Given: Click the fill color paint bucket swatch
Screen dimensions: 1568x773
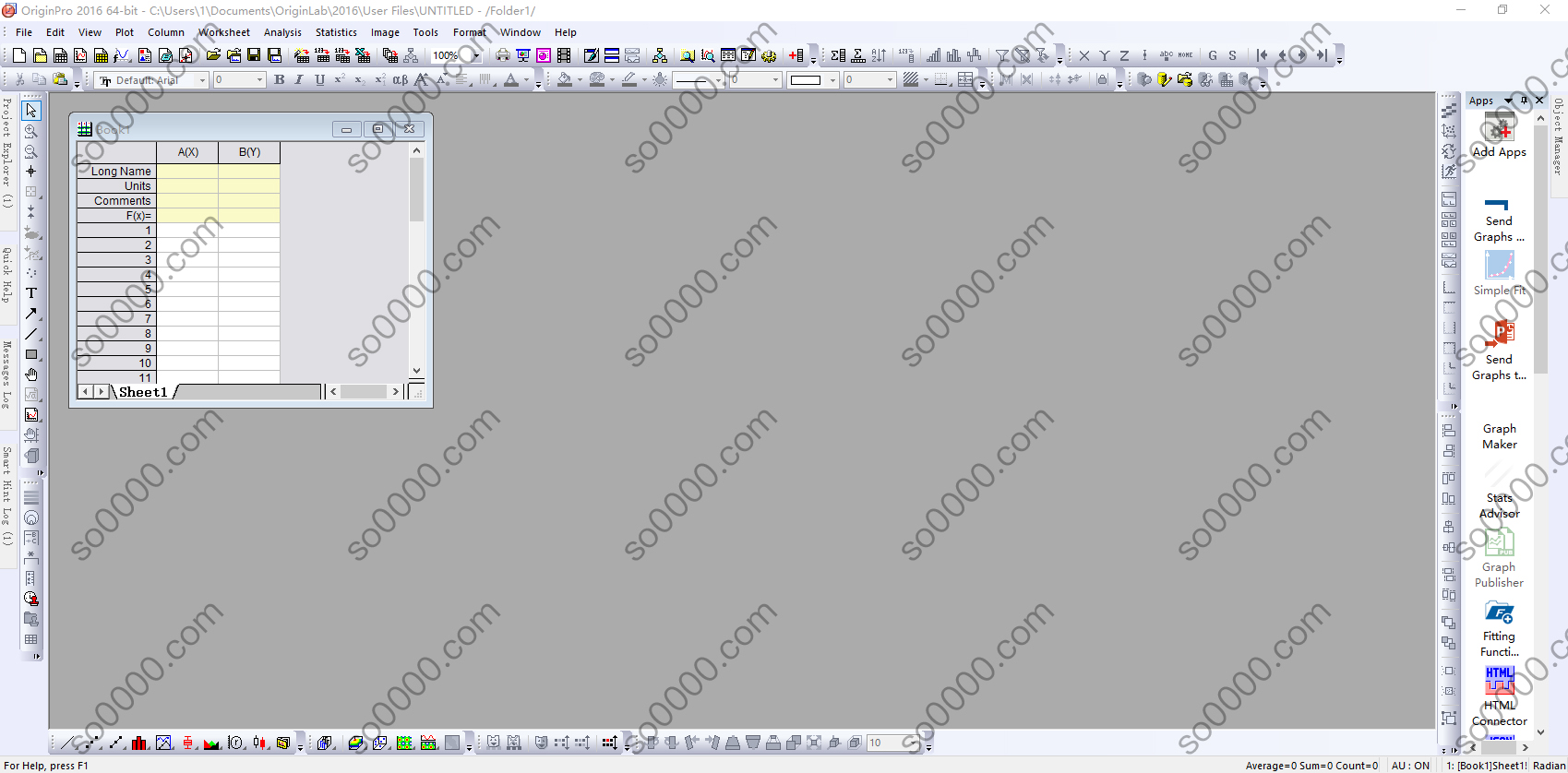Looking at the screenshot, I should coord(564,80).
